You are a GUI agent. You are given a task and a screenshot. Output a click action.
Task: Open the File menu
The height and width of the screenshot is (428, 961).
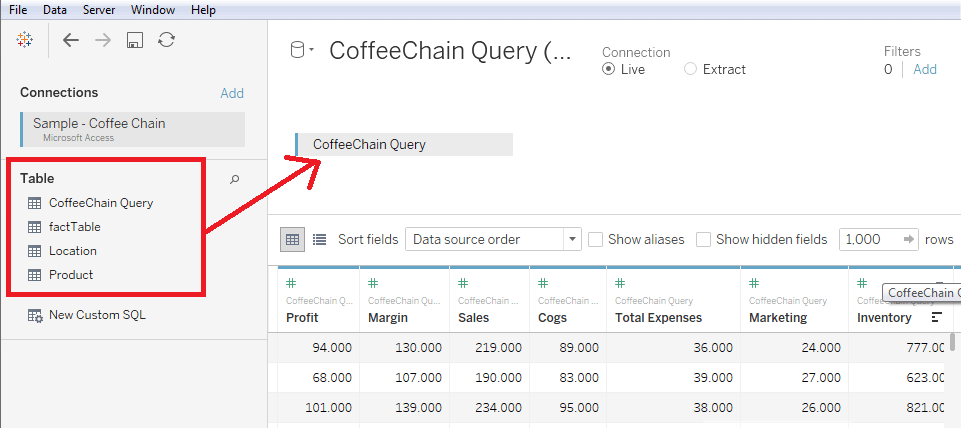pos(18,10)
